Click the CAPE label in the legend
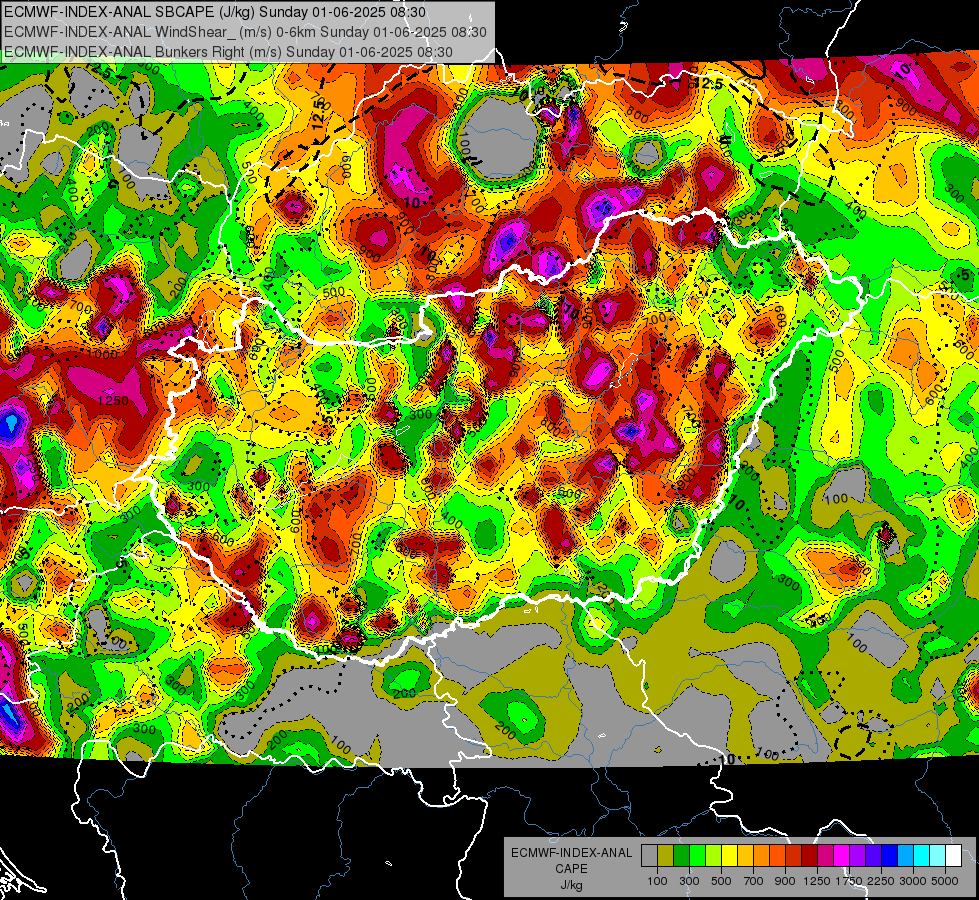 coord(571,869)
